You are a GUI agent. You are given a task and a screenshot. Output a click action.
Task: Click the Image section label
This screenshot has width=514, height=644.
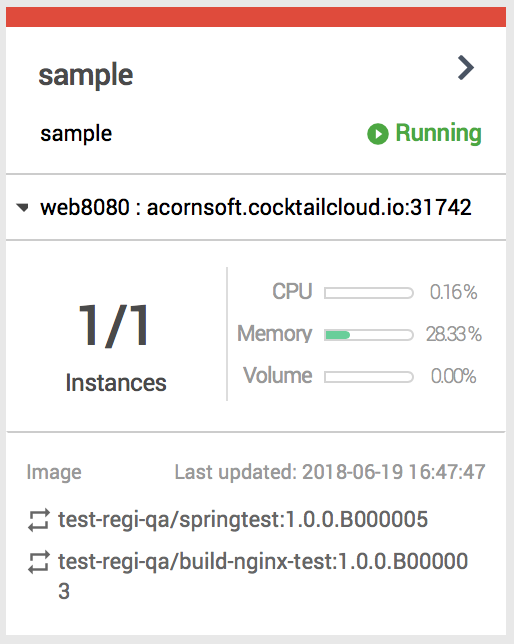tap(54, 472)
